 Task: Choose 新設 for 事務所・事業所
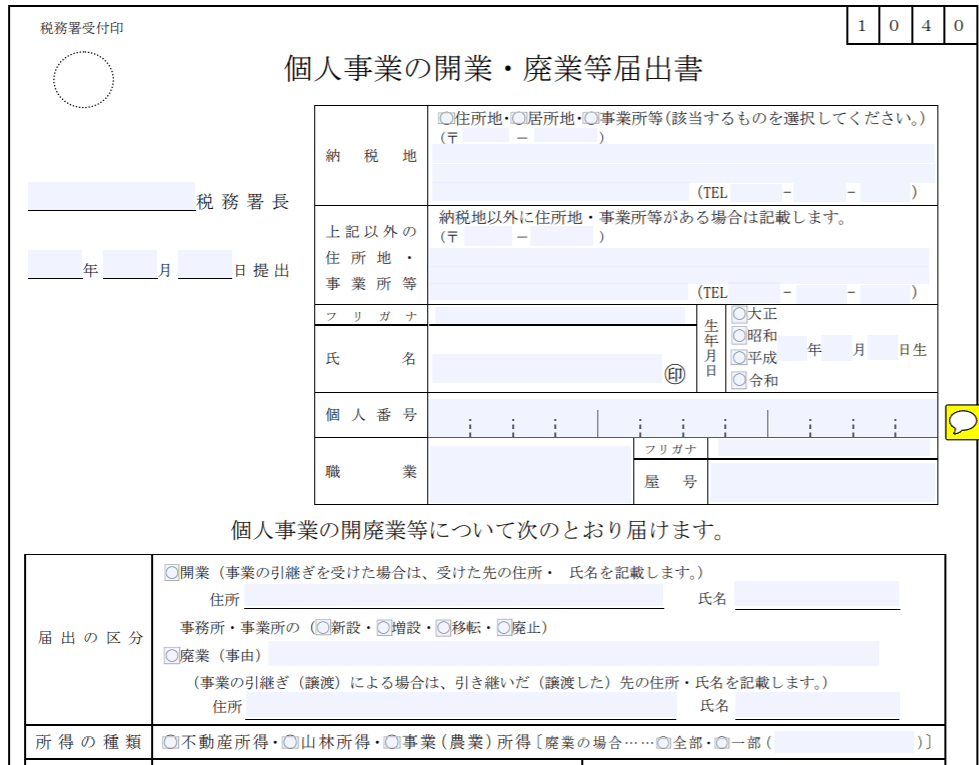pyautogui.click(x=322, y=628)
